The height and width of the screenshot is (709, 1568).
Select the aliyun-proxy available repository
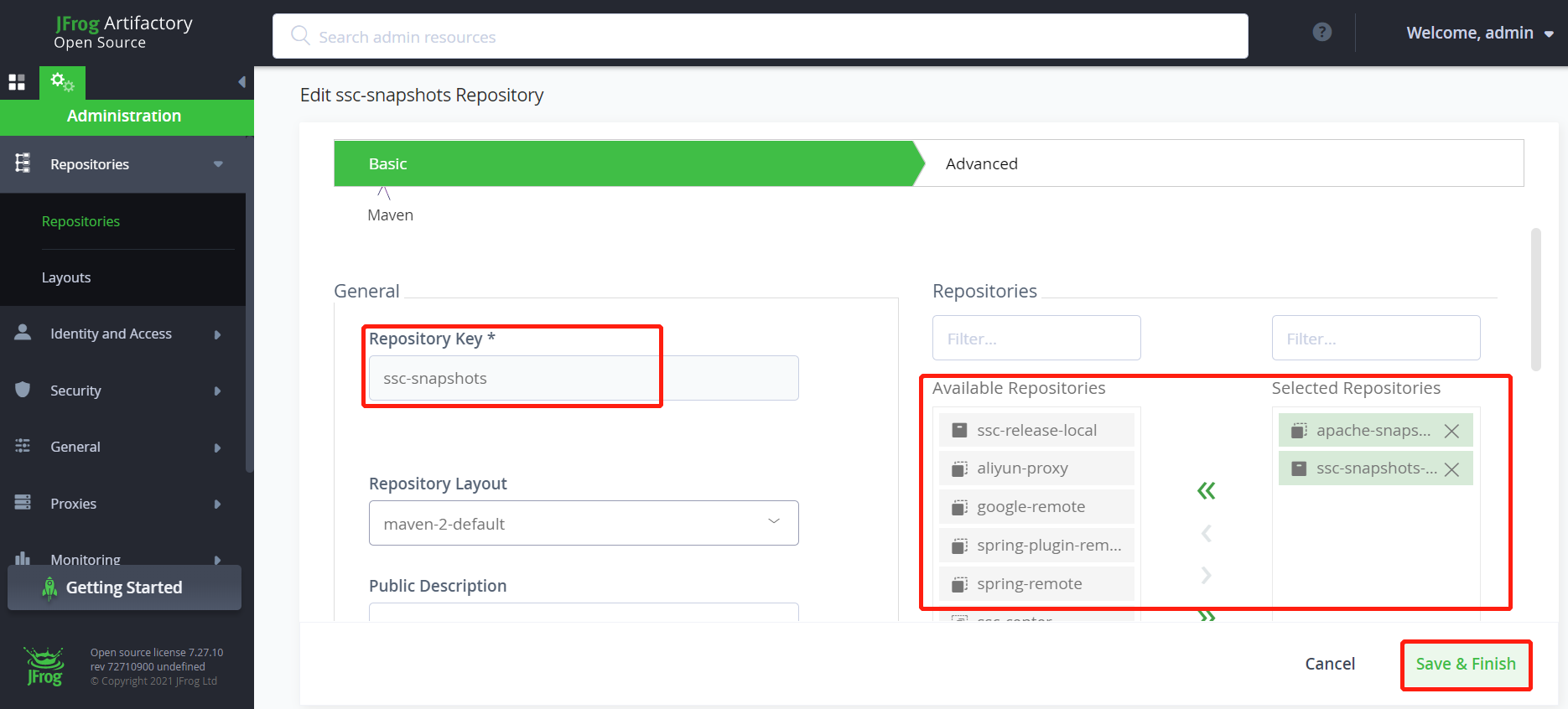[x=1036, y=468]
